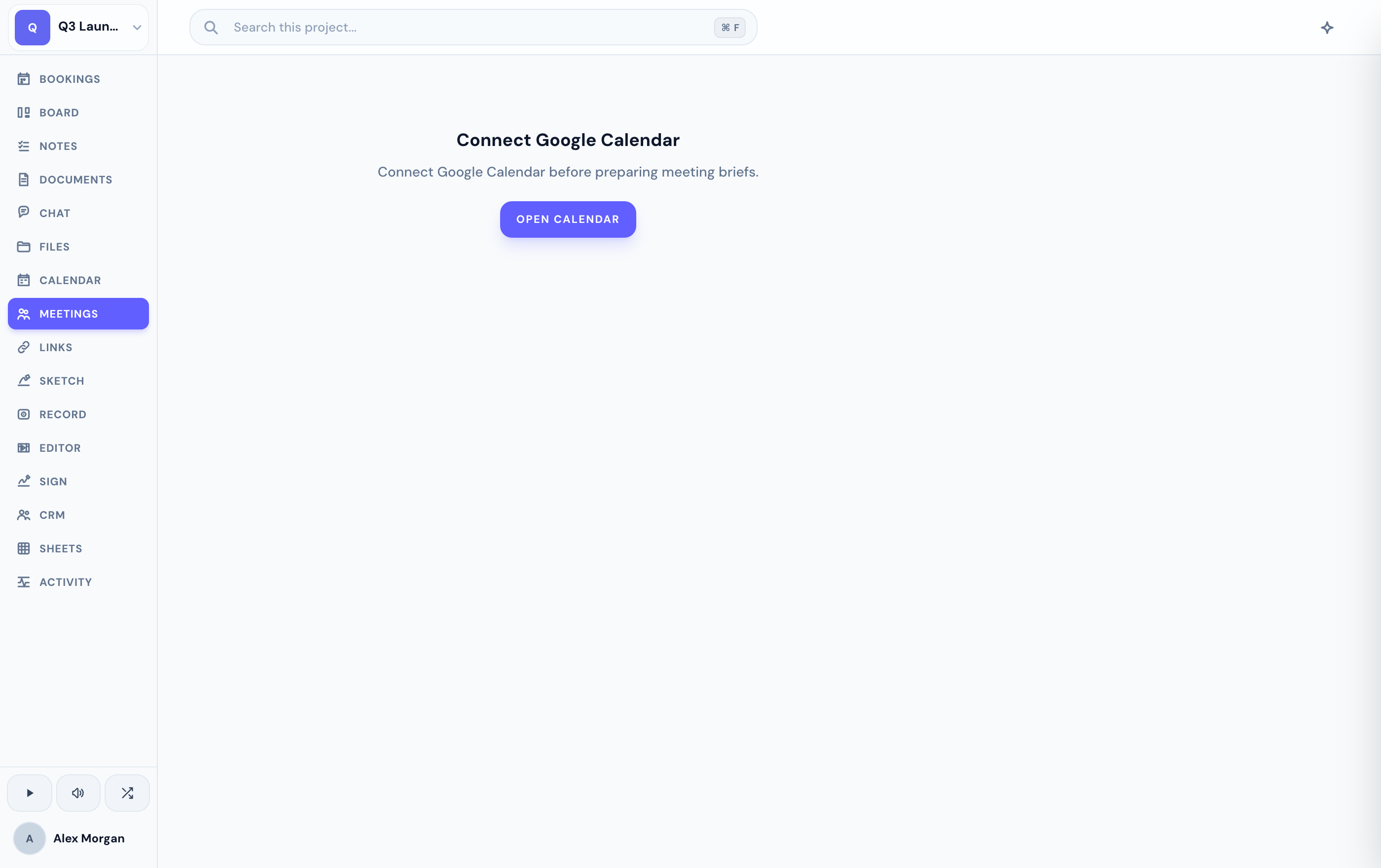The height and width of the screenshot is (868, 1381).
Task: Click the Open Calendar button
Action: coord(568,219)
